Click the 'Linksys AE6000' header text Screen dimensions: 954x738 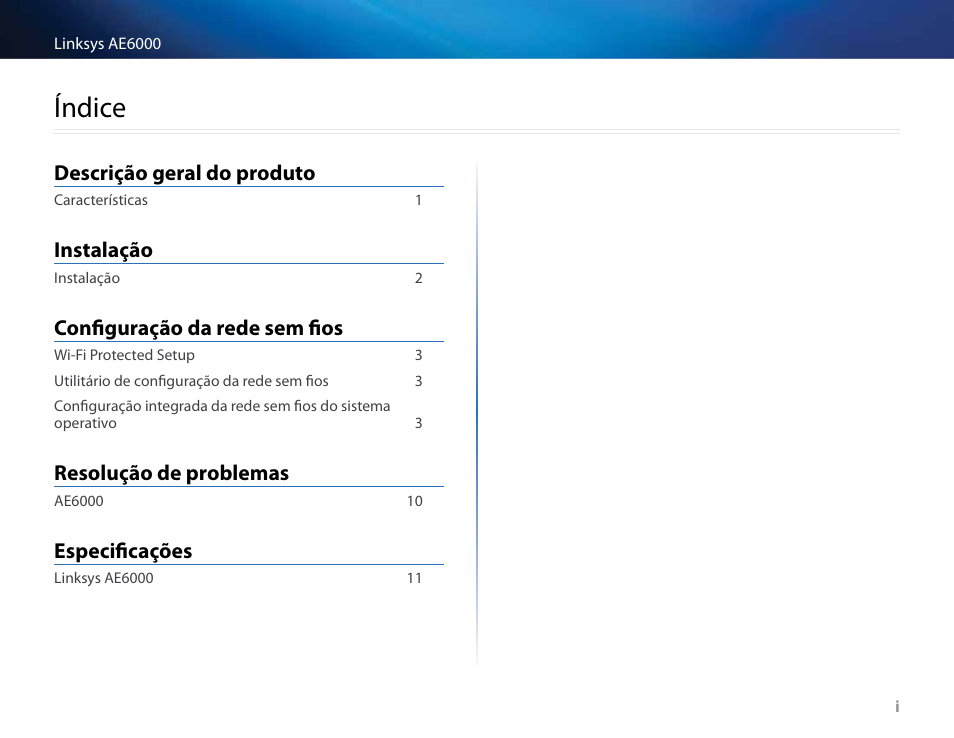(x=108, y=44)
